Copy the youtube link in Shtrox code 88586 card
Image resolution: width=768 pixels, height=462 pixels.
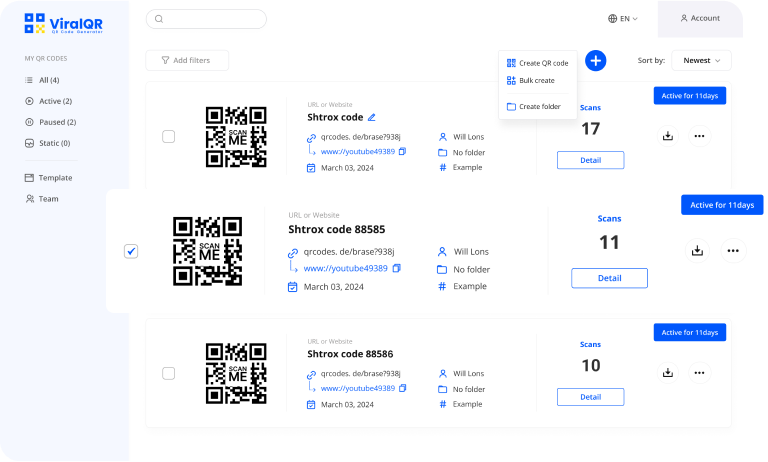tap(403, 388)
